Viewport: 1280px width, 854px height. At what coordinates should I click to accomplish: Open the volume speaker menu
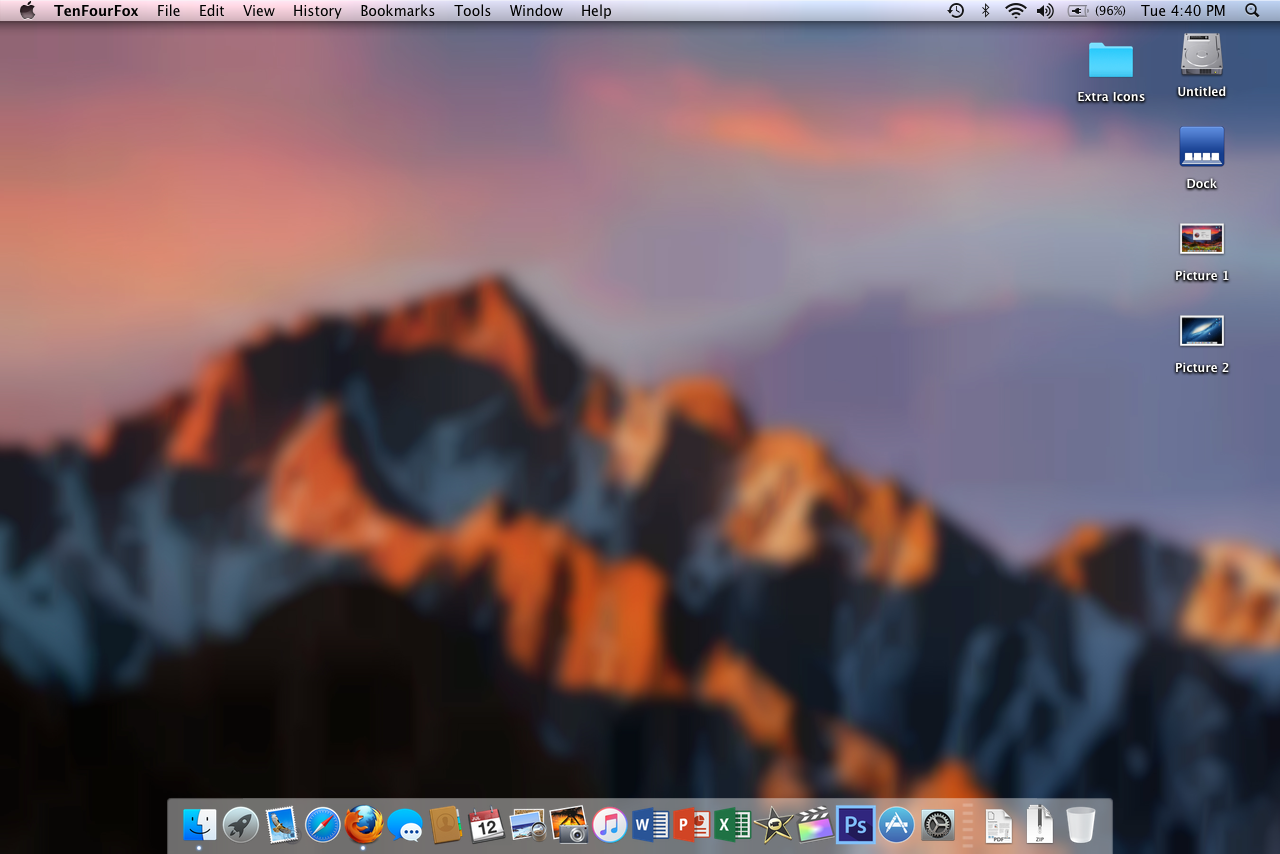tap(1046, 11)
